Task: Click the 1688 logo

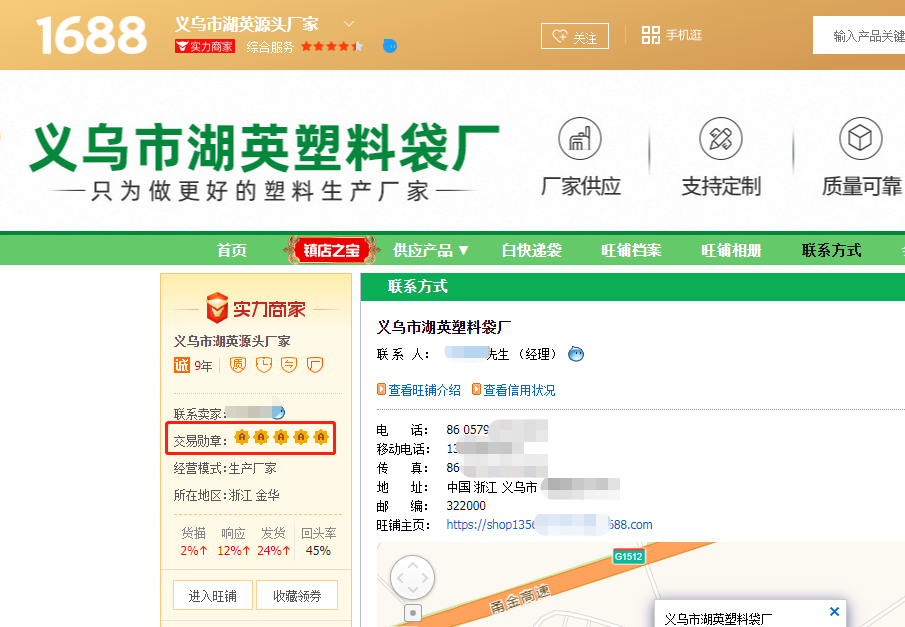Action: point(91,35)
